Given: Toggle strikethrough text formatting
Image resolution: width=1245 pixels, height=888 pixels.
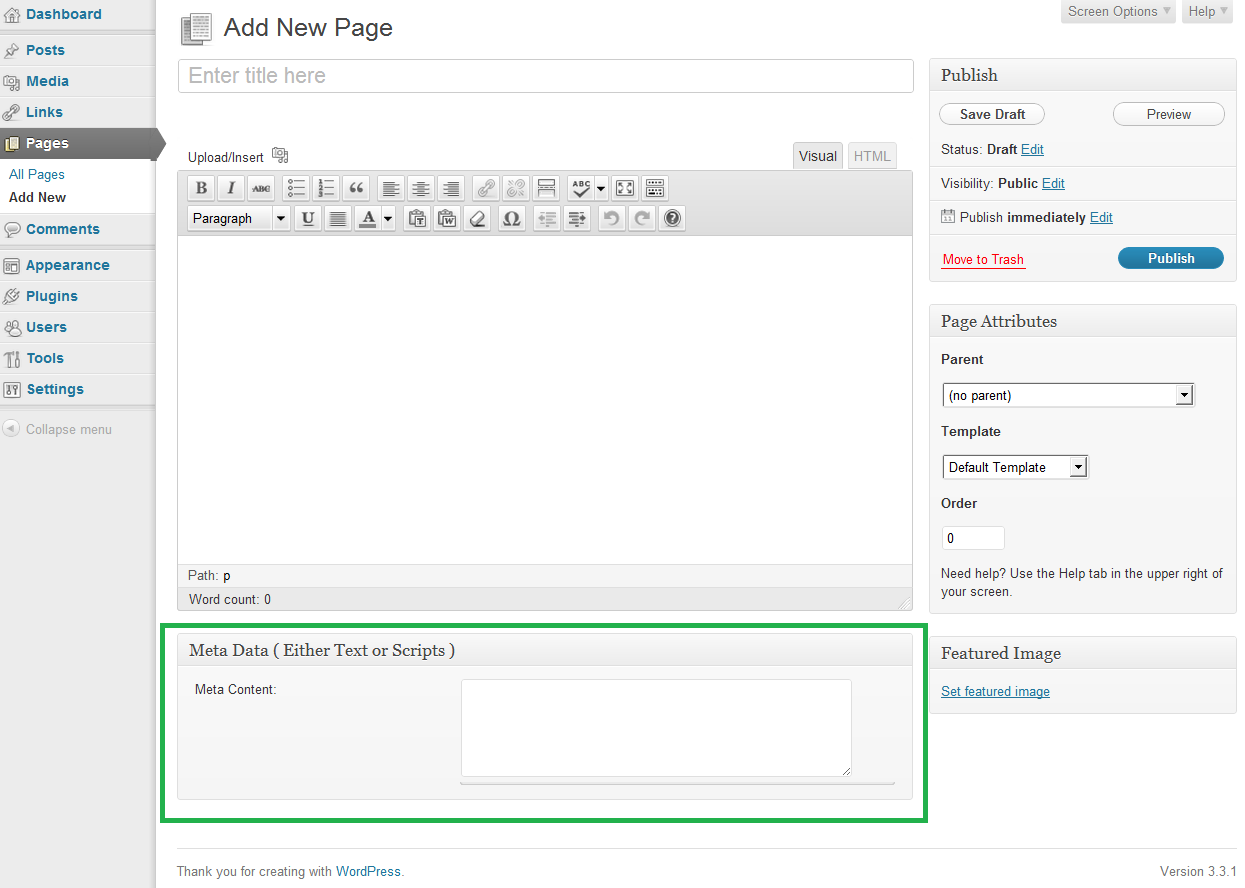Looking at the screenshot, I should pyautogui.click(x=261, y=188).
